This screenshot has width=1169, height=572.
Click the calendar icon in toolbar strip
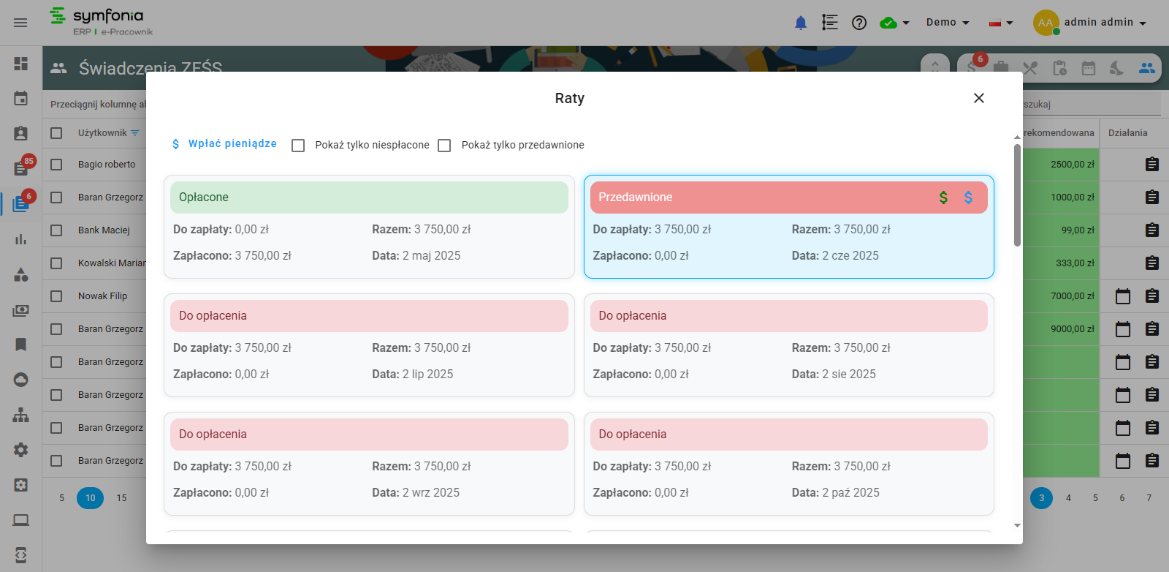point(1088,69)
